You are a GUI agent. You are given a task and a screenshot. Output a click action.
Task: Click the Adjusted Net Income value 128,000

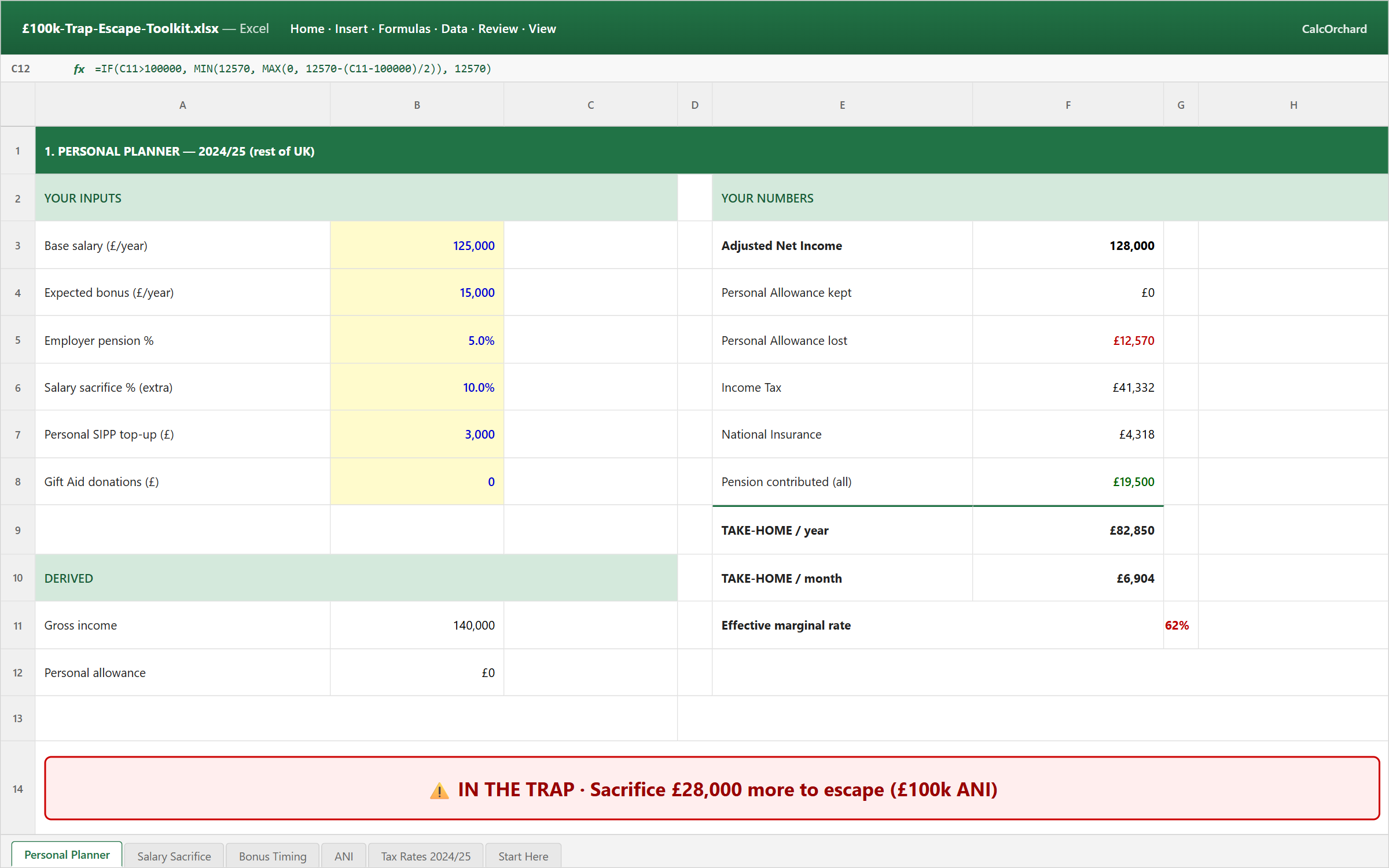click(x=1068, y=245)
